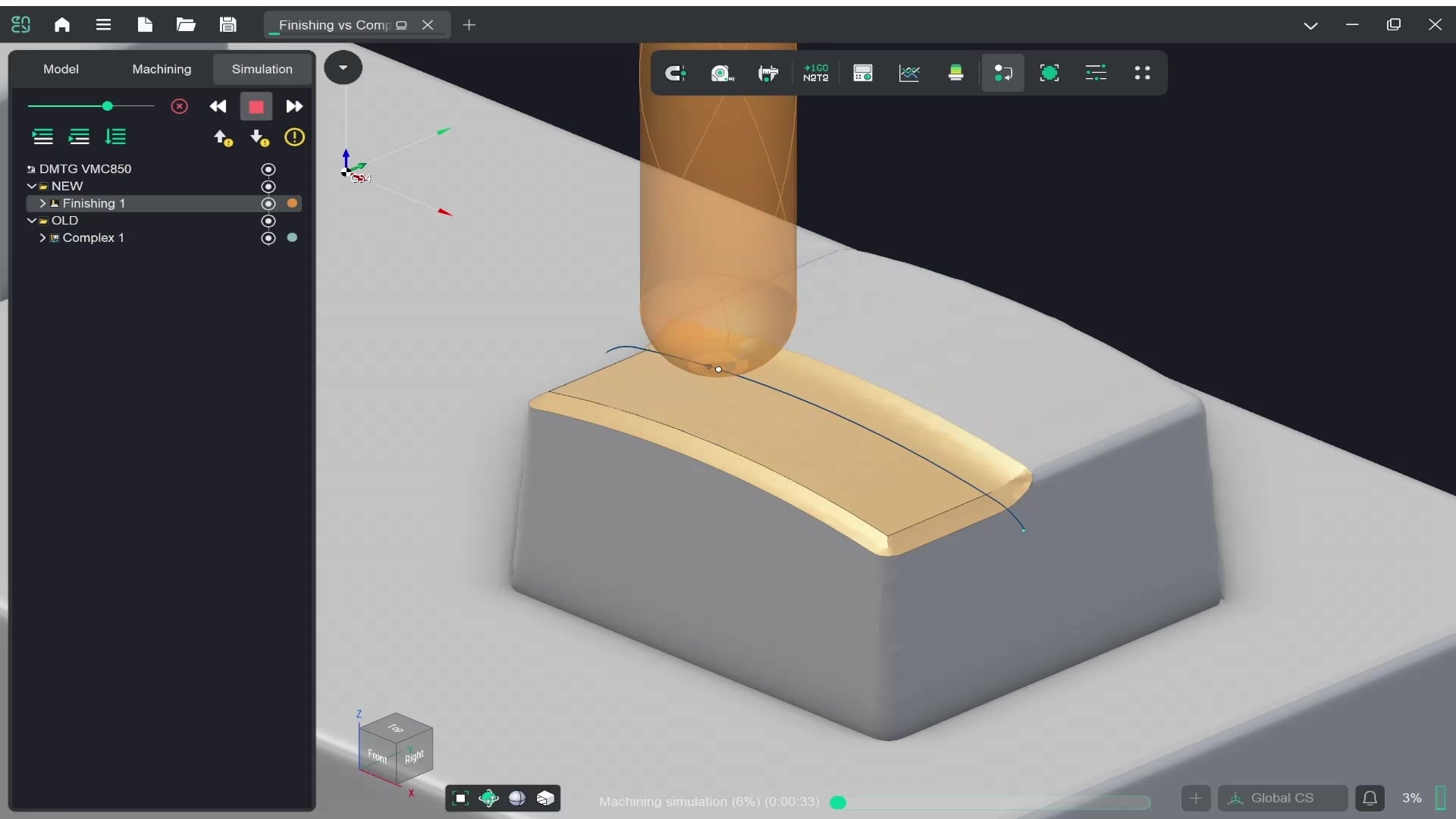Collapse the NEW folder
Image resolution: width=1456 pixels, height=819 pixels.
tap(31, 186)
